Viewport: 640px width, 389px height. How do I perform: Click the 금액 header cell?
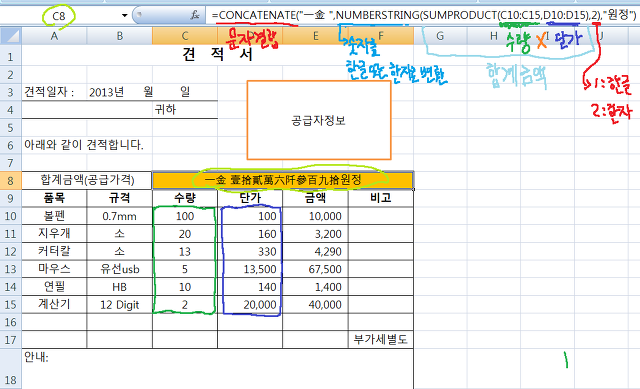point(316,198)
